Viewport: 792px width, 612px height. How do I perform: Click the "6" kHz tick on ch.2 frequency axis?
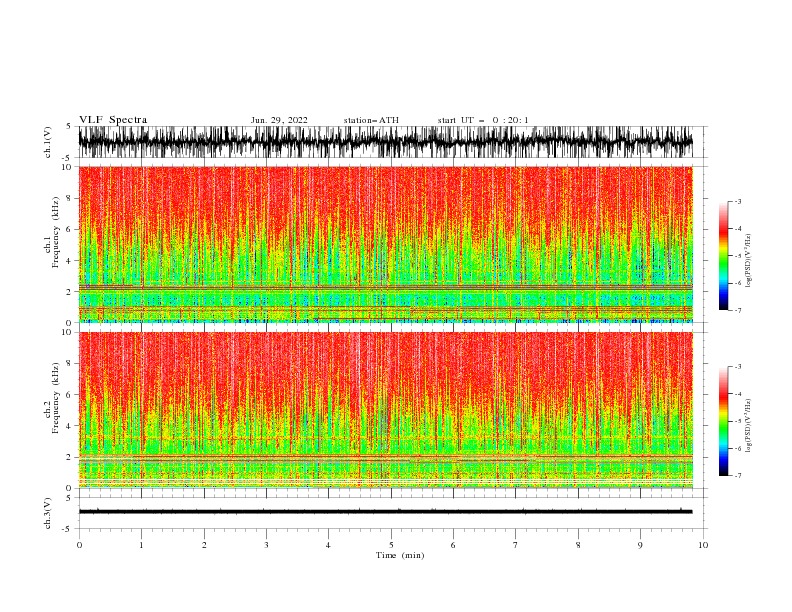point(71,395)
